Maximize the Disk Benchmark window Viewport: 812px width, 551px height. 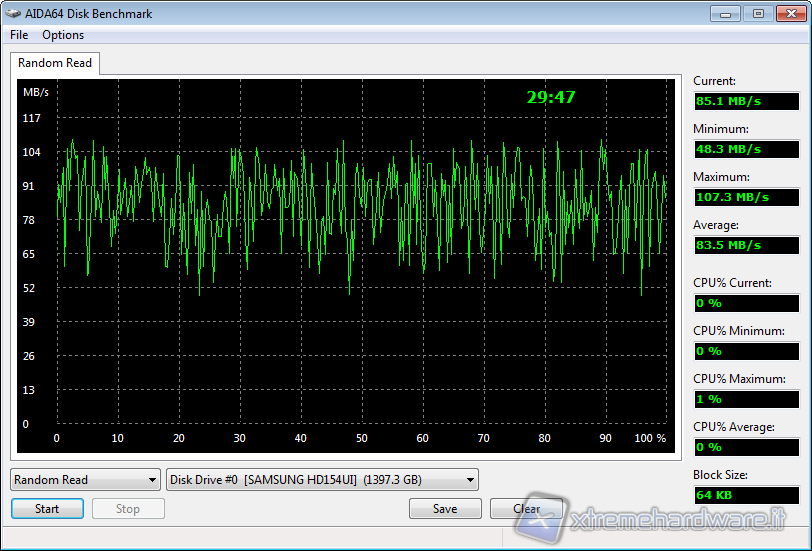[757, 13]
